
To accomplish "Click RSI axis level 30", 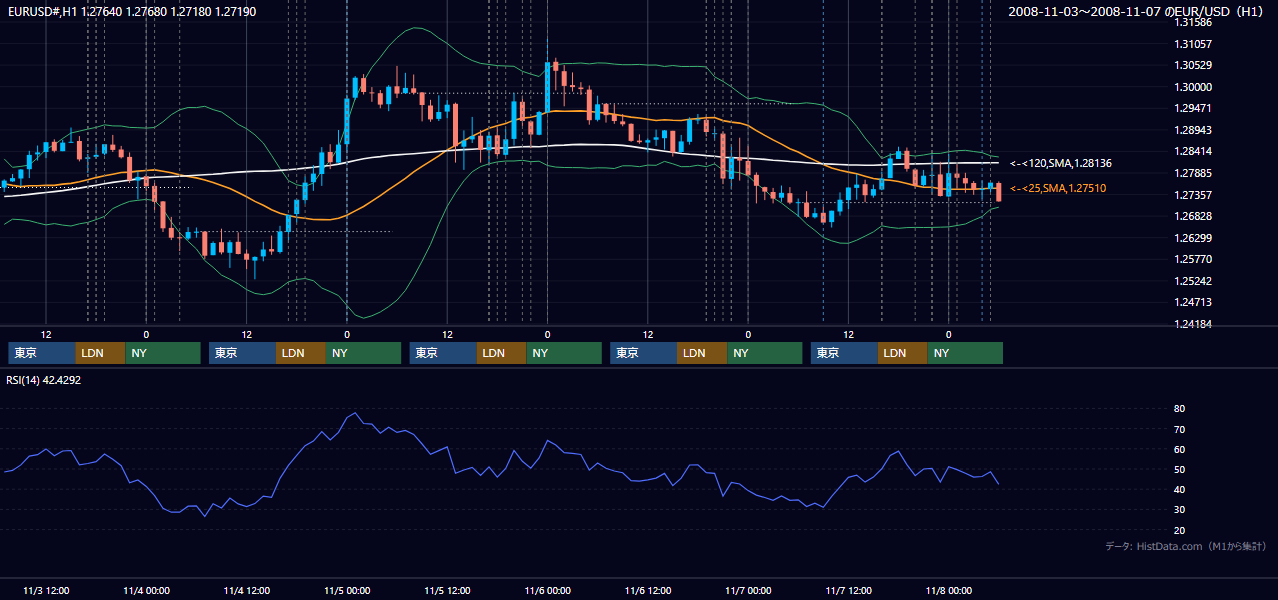I will coord(1180,510).
